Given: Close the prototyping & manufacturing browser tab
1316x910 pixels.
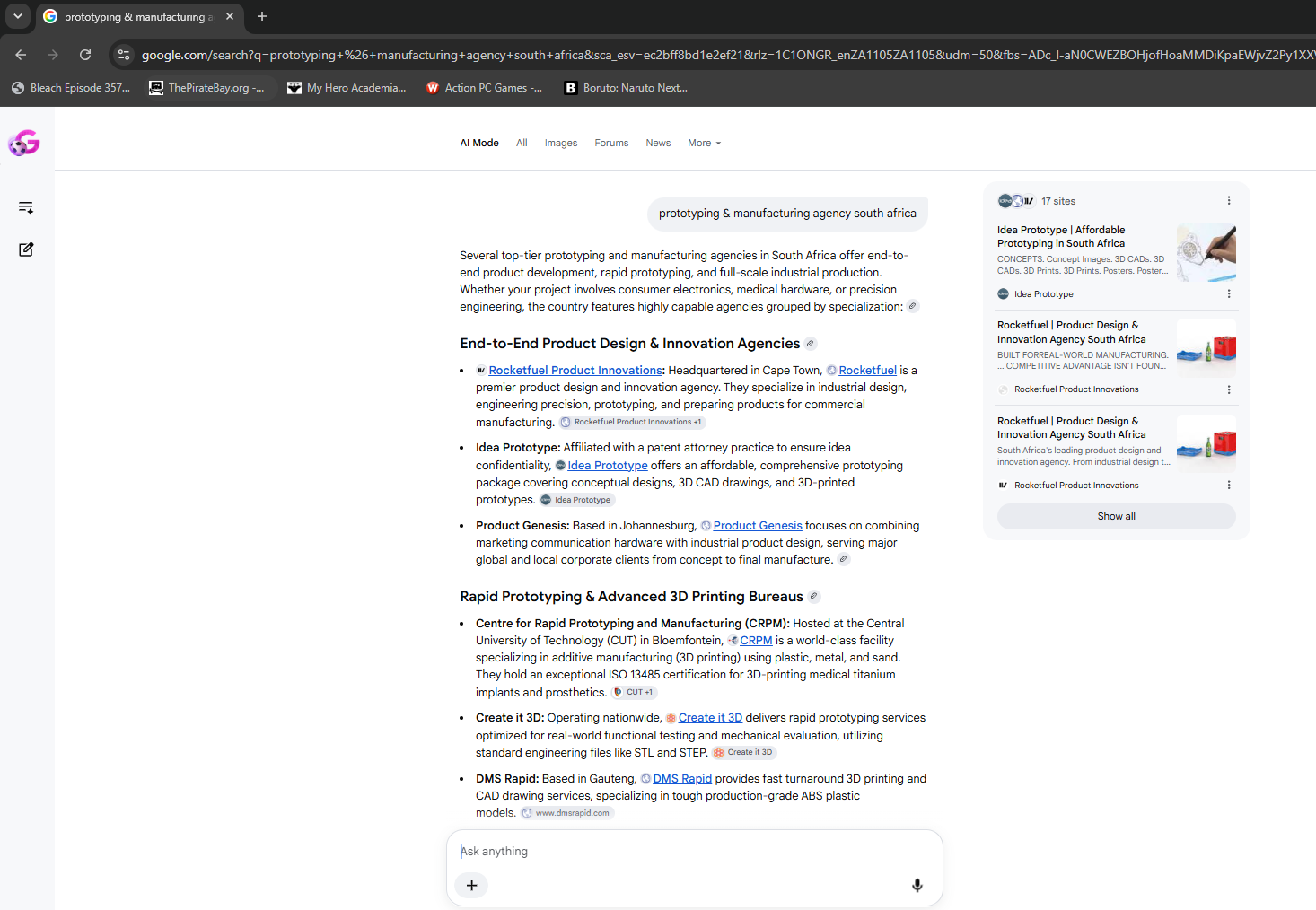Looking at the screenshot, I should (x=230, y=16).
